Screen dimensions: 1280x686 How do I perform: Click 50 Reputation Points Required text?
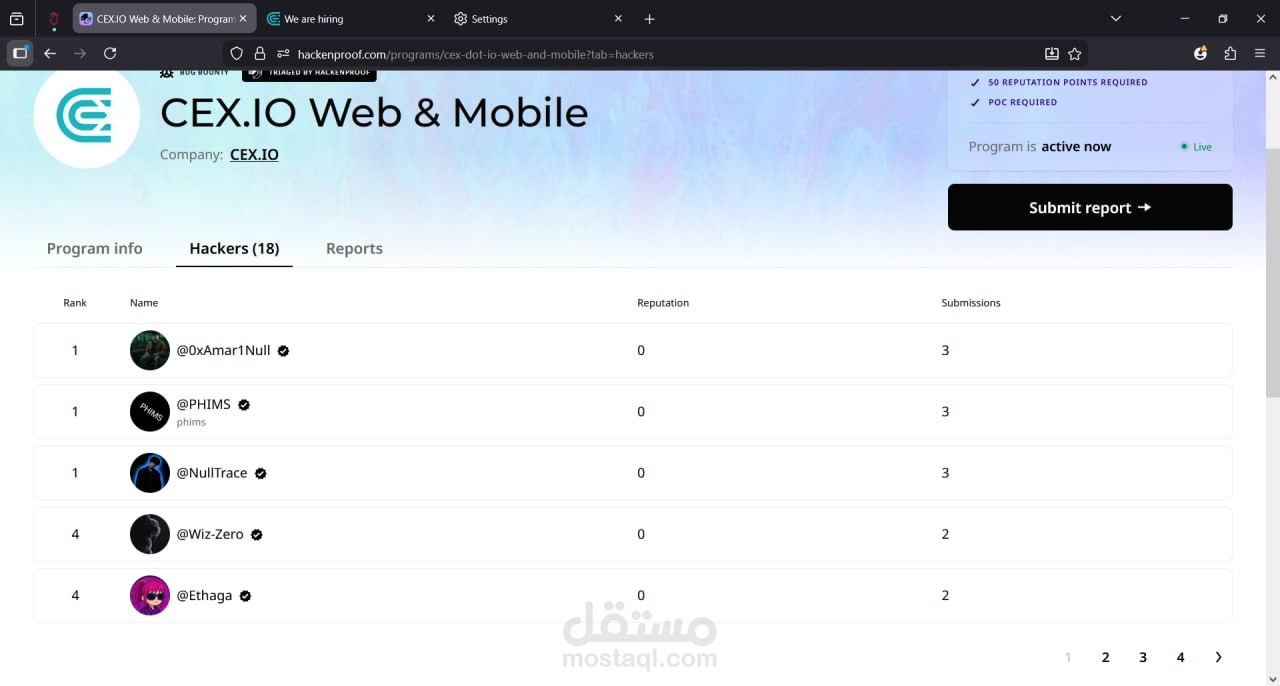point(1068,82)
